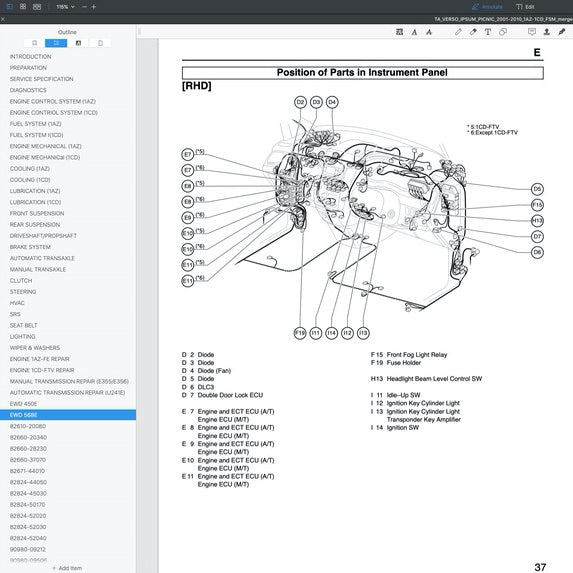
Task: Select the text box tool
Action: 488,32
